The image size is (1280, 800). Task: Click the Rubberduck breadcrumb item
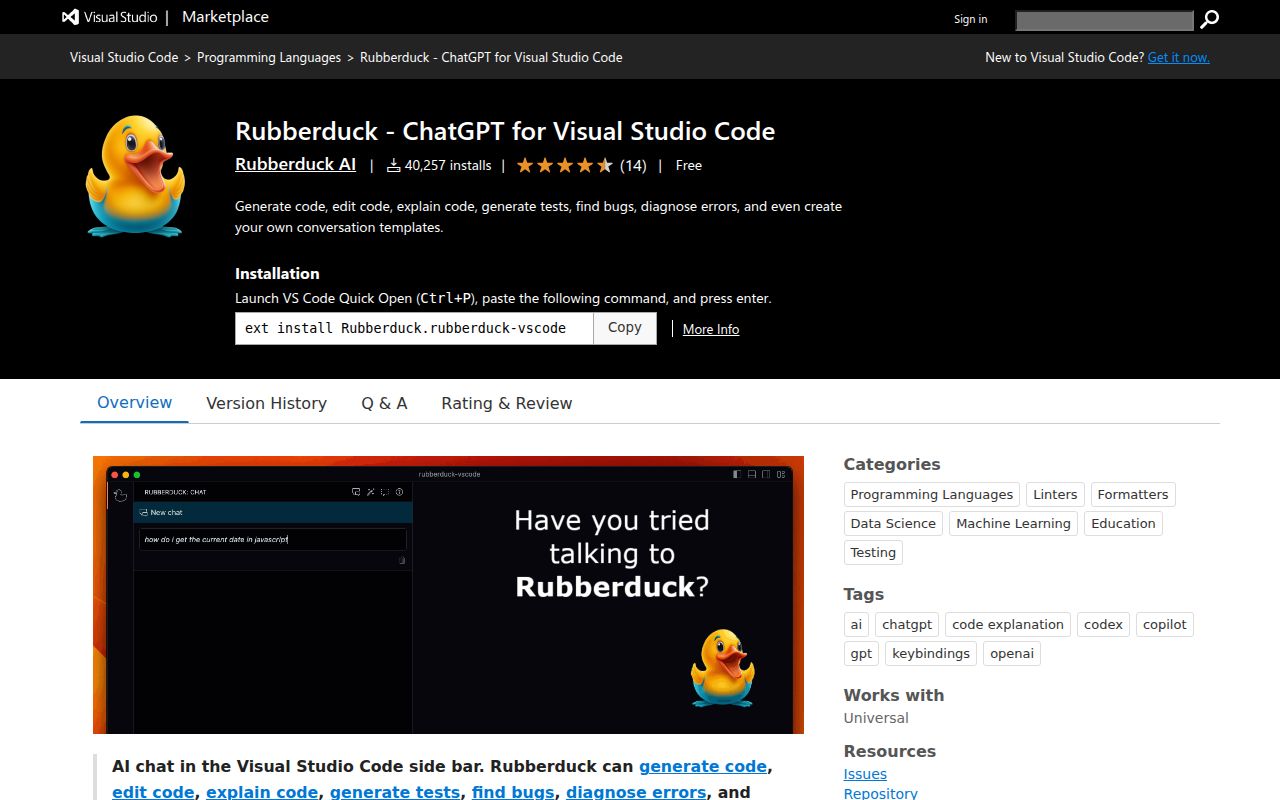pyautogui.click(x=491, y=57)
